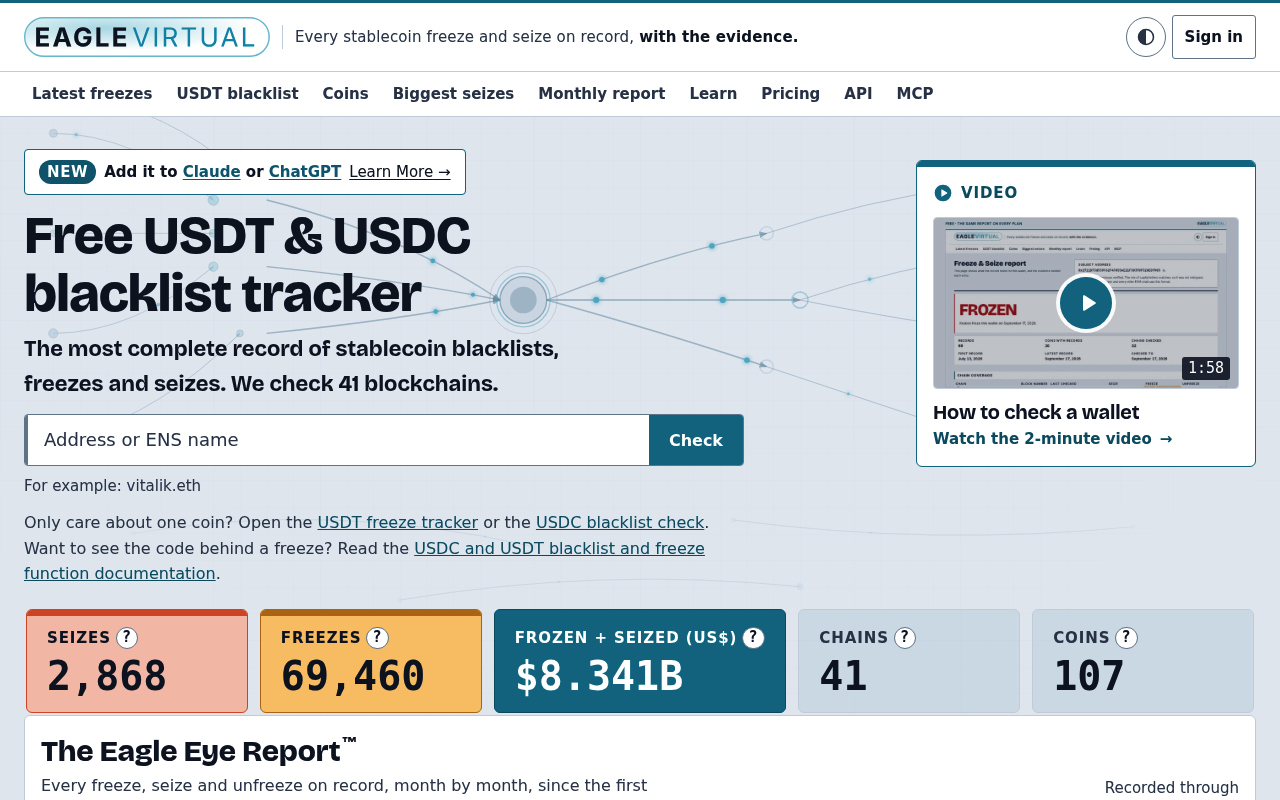This screenshot has width=1280, height=800.
Task: Click the FREEZES value 69,460
Action: pyautogui.click(x=353, y=677)
